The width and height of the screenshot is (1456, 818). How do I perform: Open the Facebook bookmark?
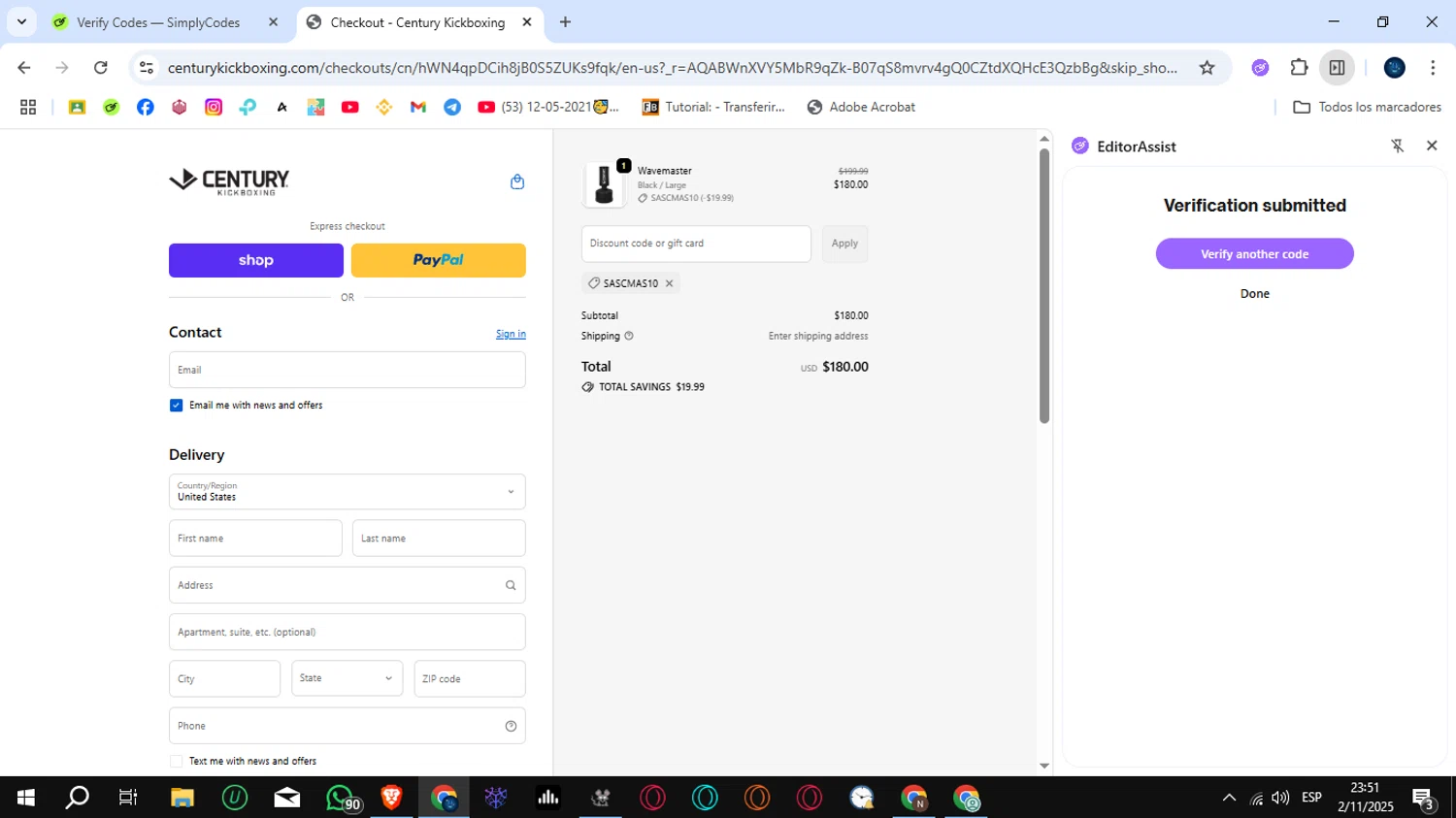(146, 107)
